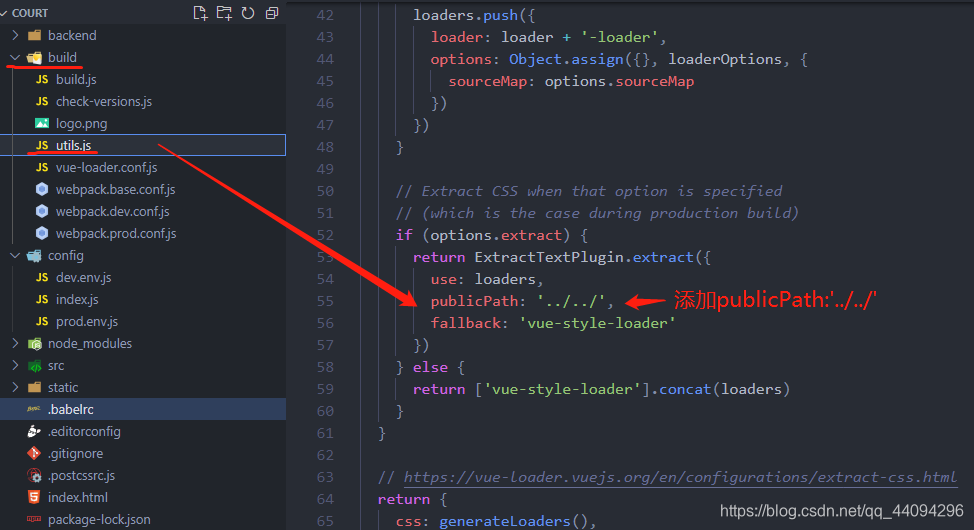Click the node_modules folder icon

point(35,344)
